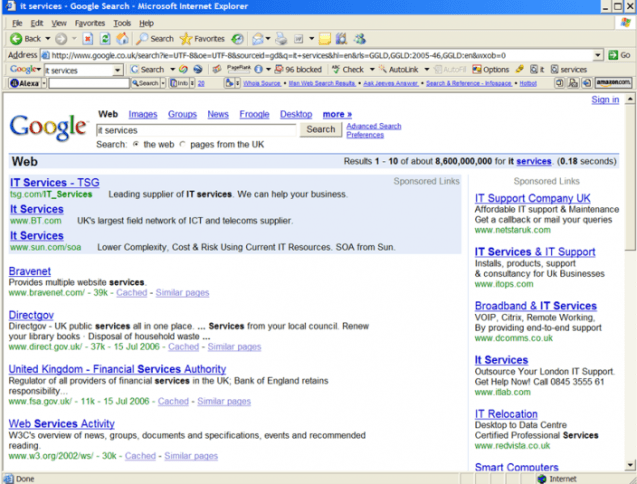Click the 'services' word-find button
637x484 pixels.
tap(569, 69)
